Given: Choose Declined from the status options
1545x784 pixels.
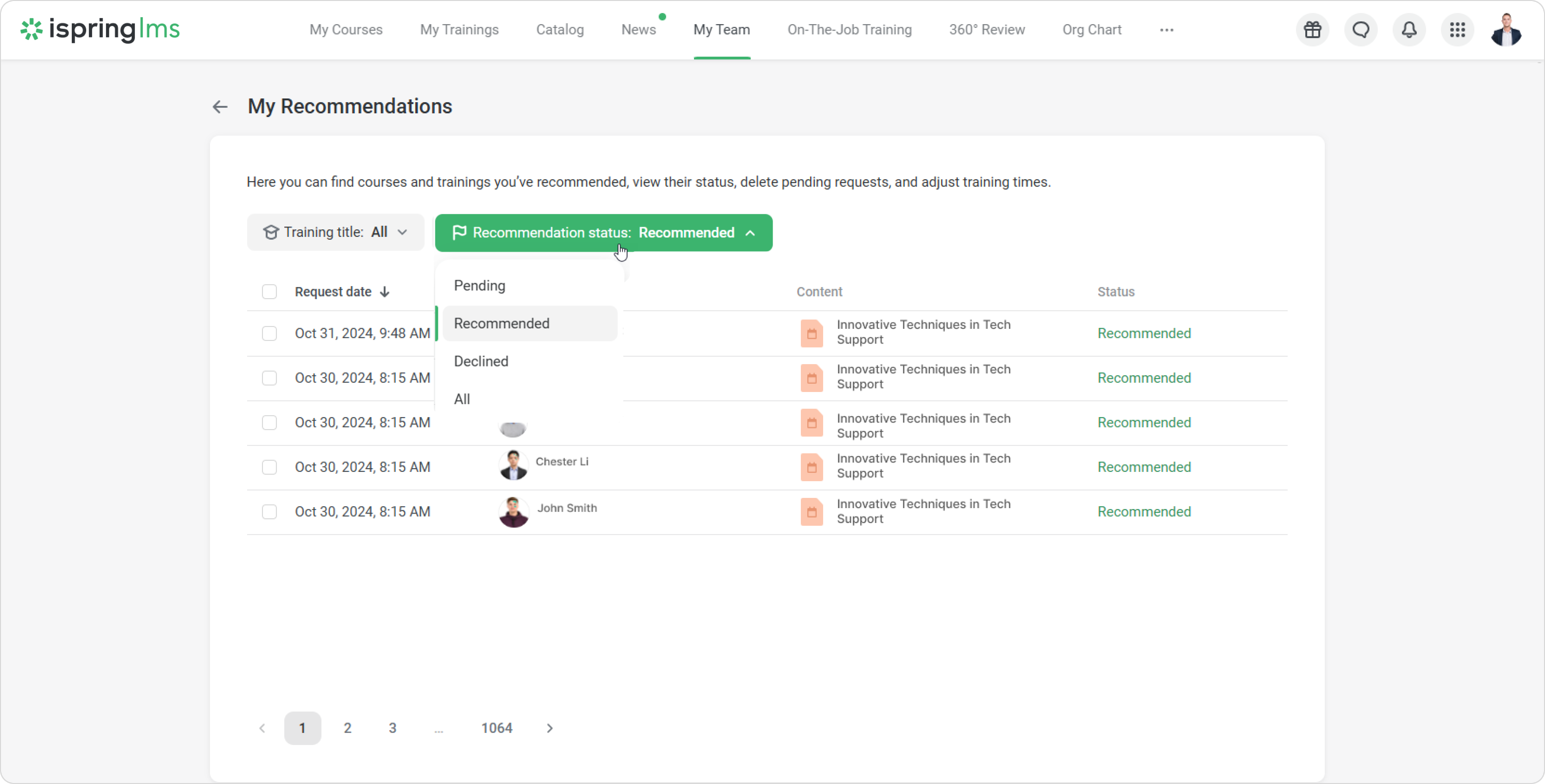Looking at the screenshot, I should point(481,361).
